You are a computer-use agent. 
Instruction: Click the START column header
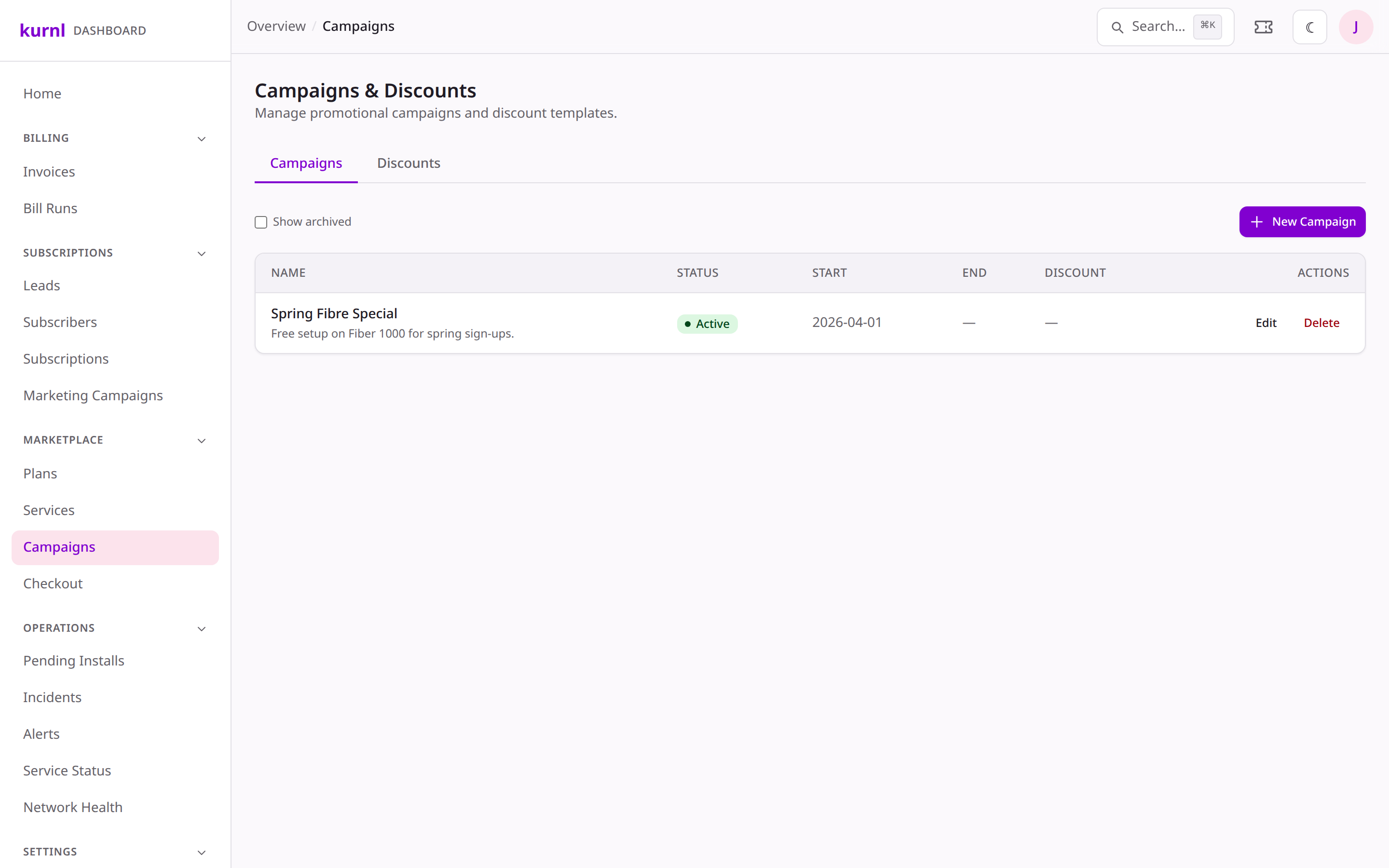(830, 273)
